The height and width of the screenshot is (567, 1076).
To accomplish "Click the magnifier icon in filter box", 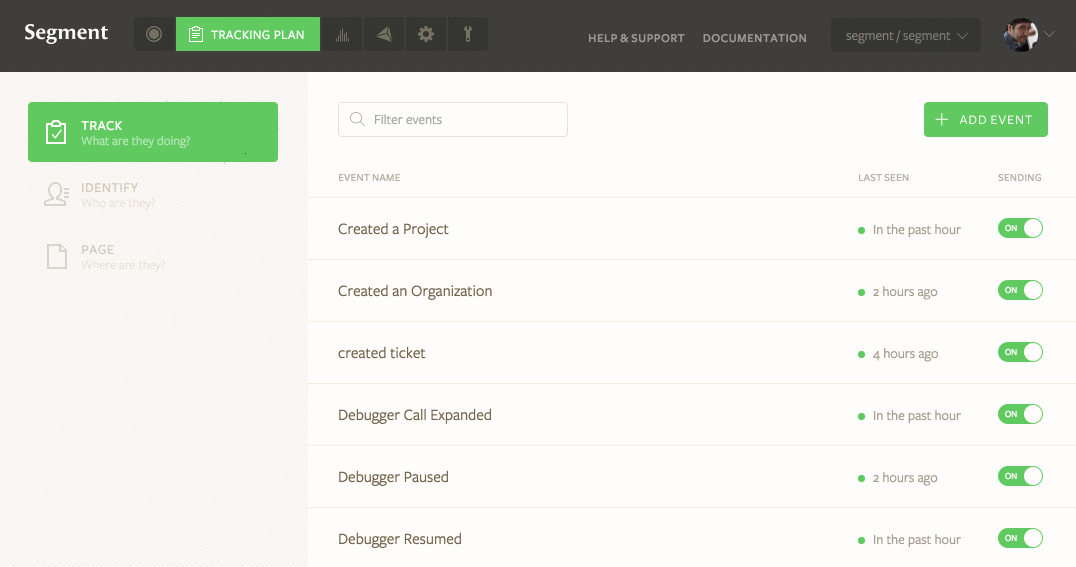I will [357, 119].
